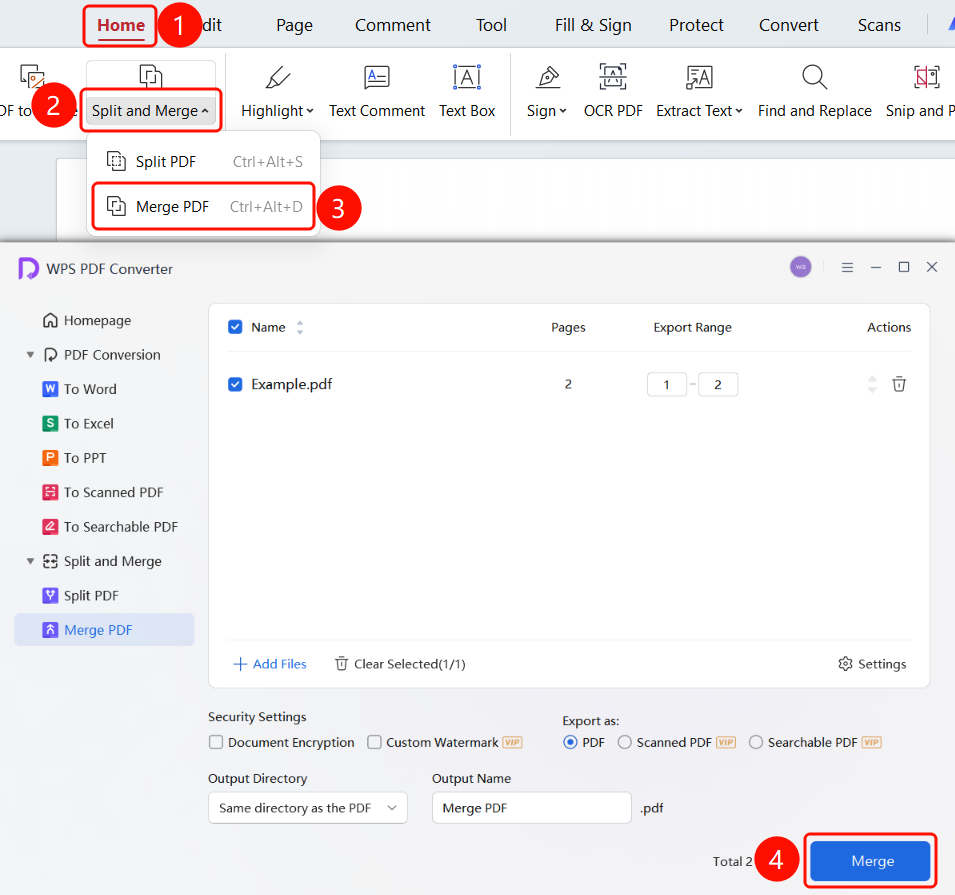Uncheck the Example.pdf row checkbox
The width and height of the screenshot is (955, 895).
coord(235,384)
